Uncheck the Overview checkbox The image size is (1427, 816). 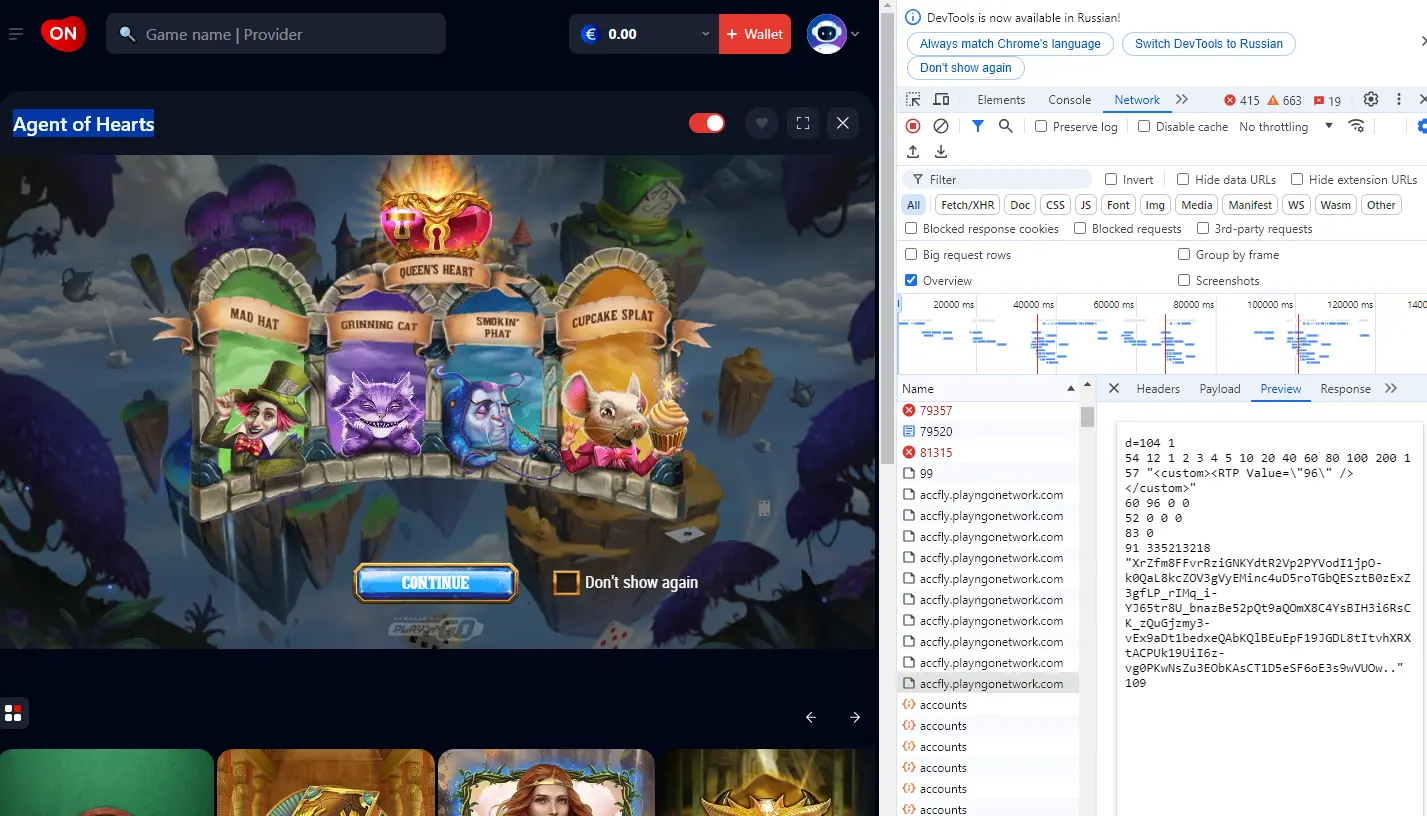911,281
